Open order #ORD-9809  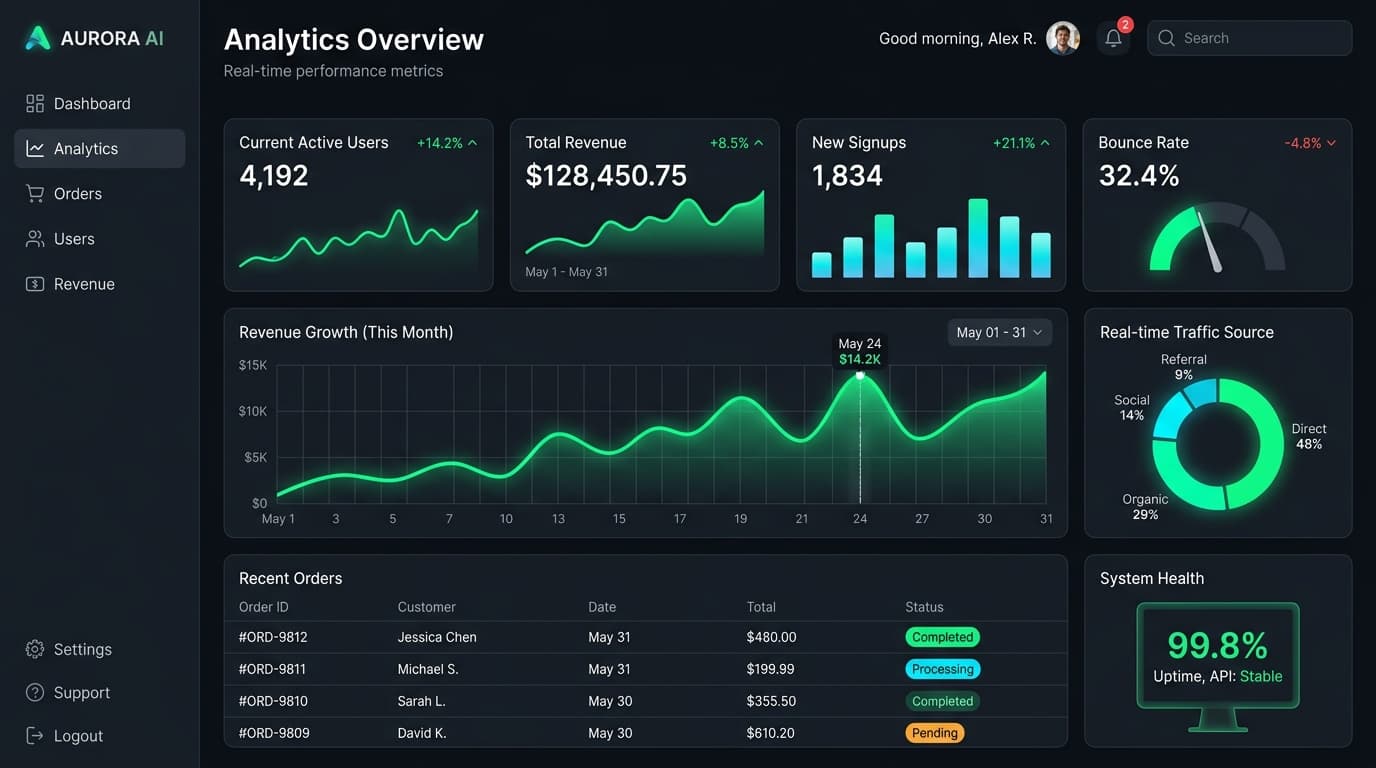(x=274, y=733)
